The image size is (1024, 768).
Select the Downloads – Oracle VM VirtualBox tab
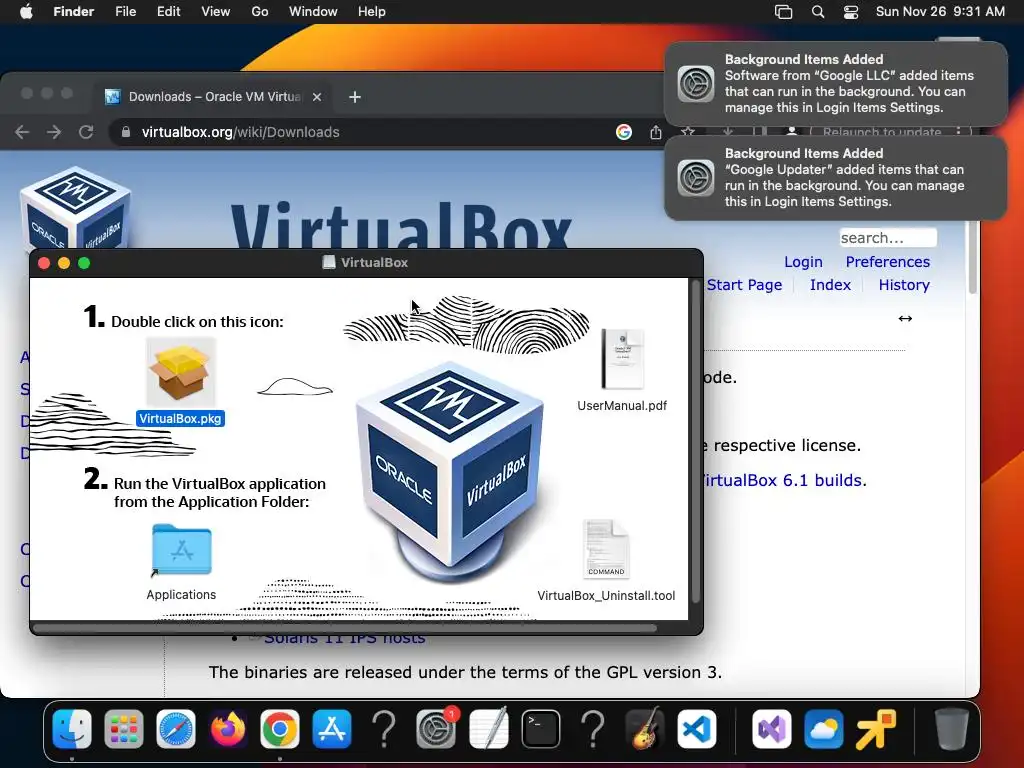213,97
